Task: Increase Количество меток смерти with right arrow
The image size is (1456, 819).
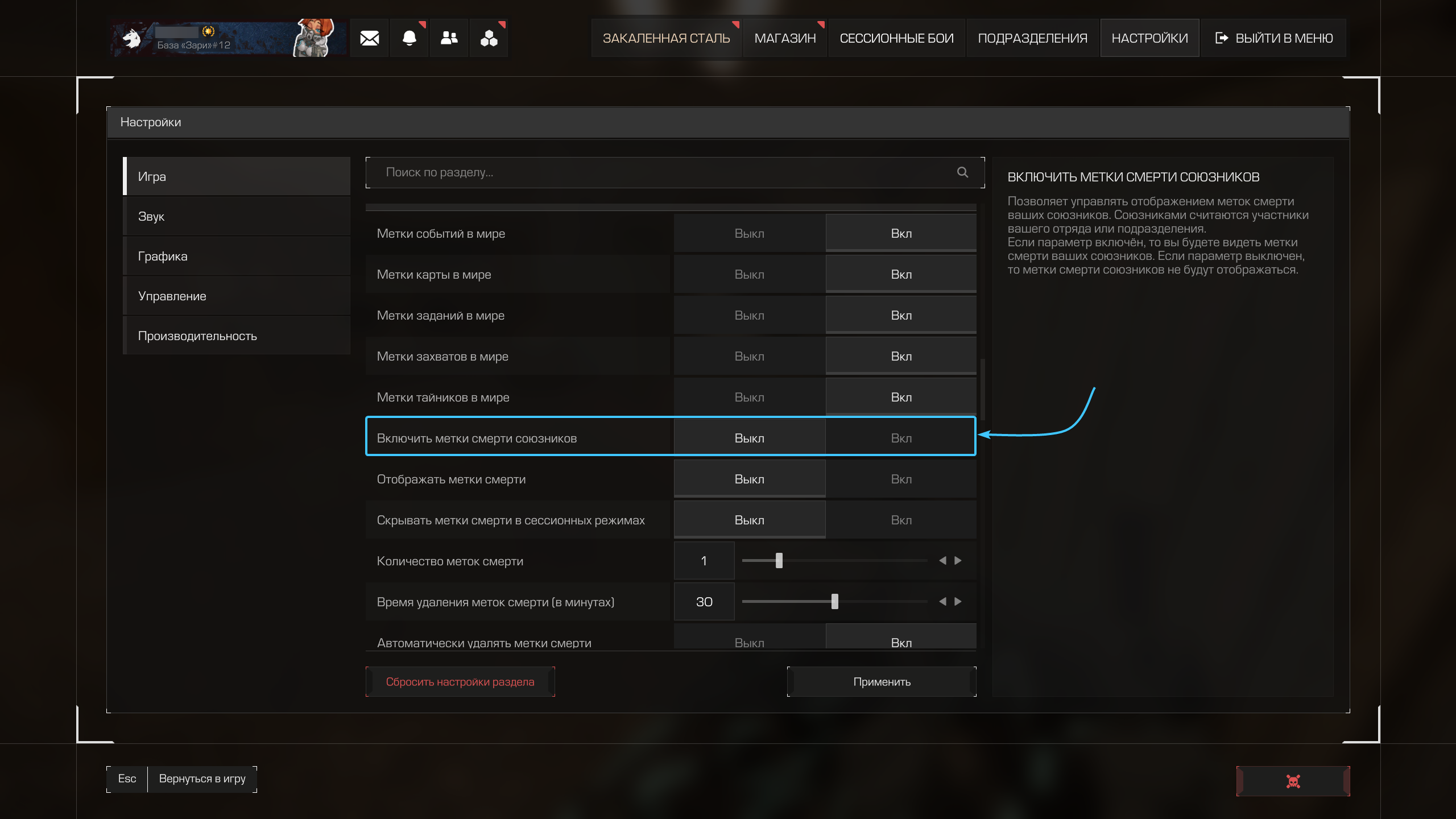Action: pyautogui.click(x=958, y=561)
